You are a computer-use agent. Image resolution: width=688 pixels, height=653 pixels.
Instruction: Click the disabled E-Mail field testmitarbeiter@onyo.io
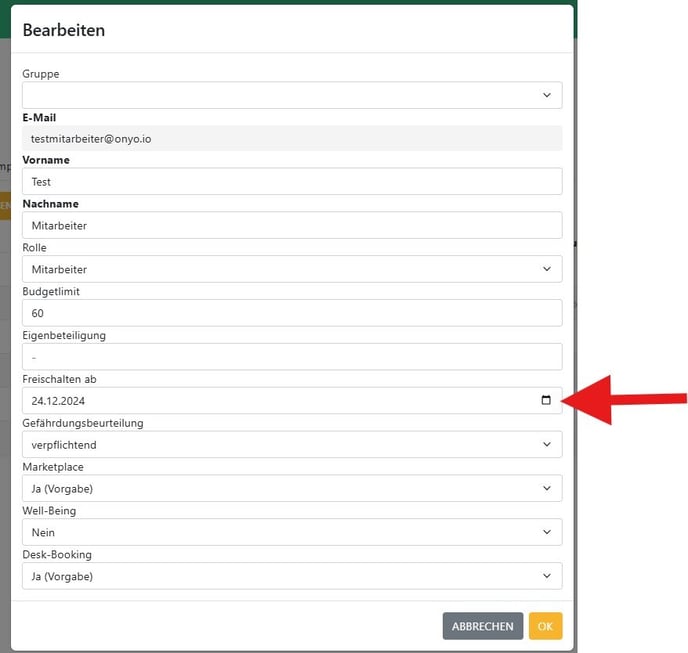pyautogui.click(x=292, y=139)
